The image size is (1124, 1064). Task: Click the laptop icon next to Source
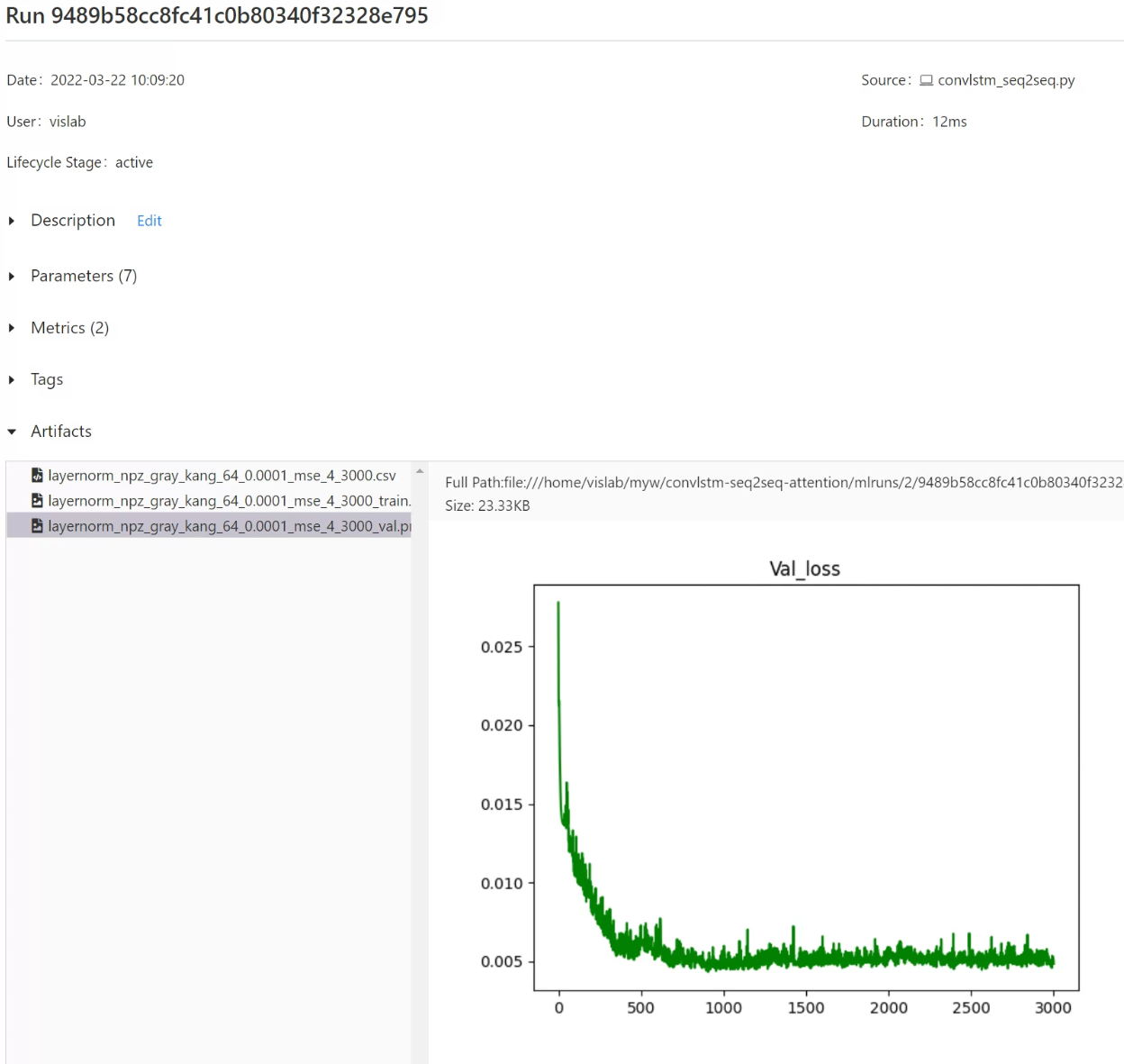pos(926,79)
